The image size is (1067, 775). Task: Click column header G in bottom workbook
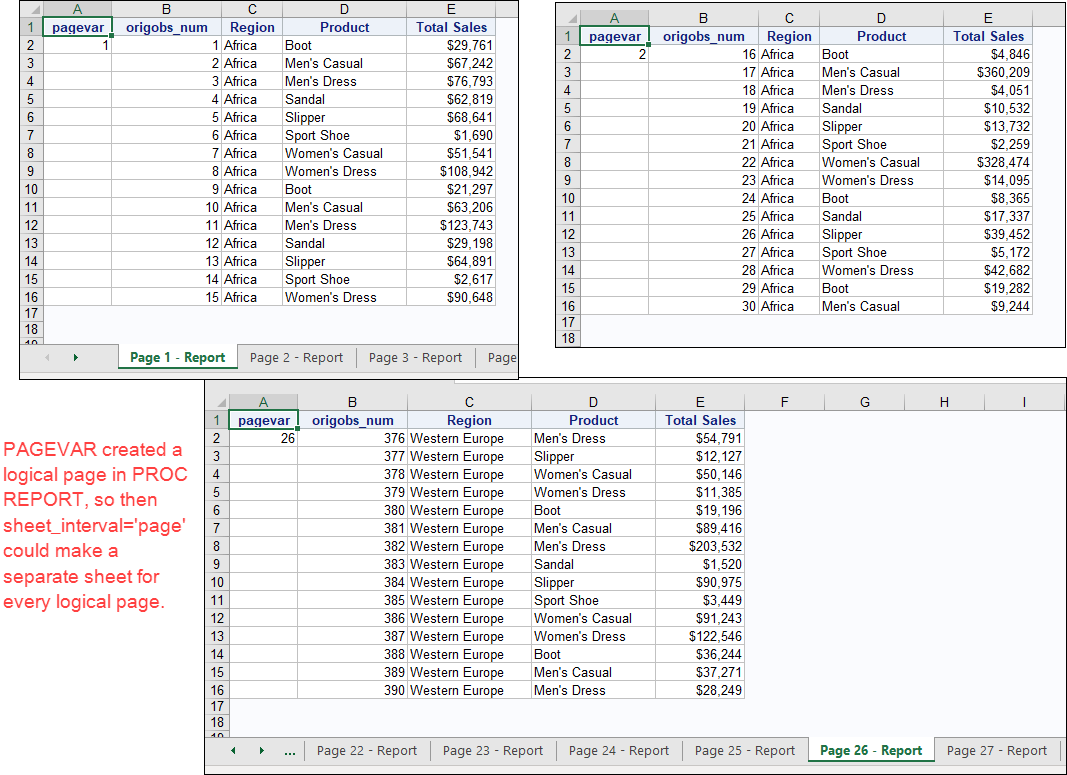tap(864, 401)
